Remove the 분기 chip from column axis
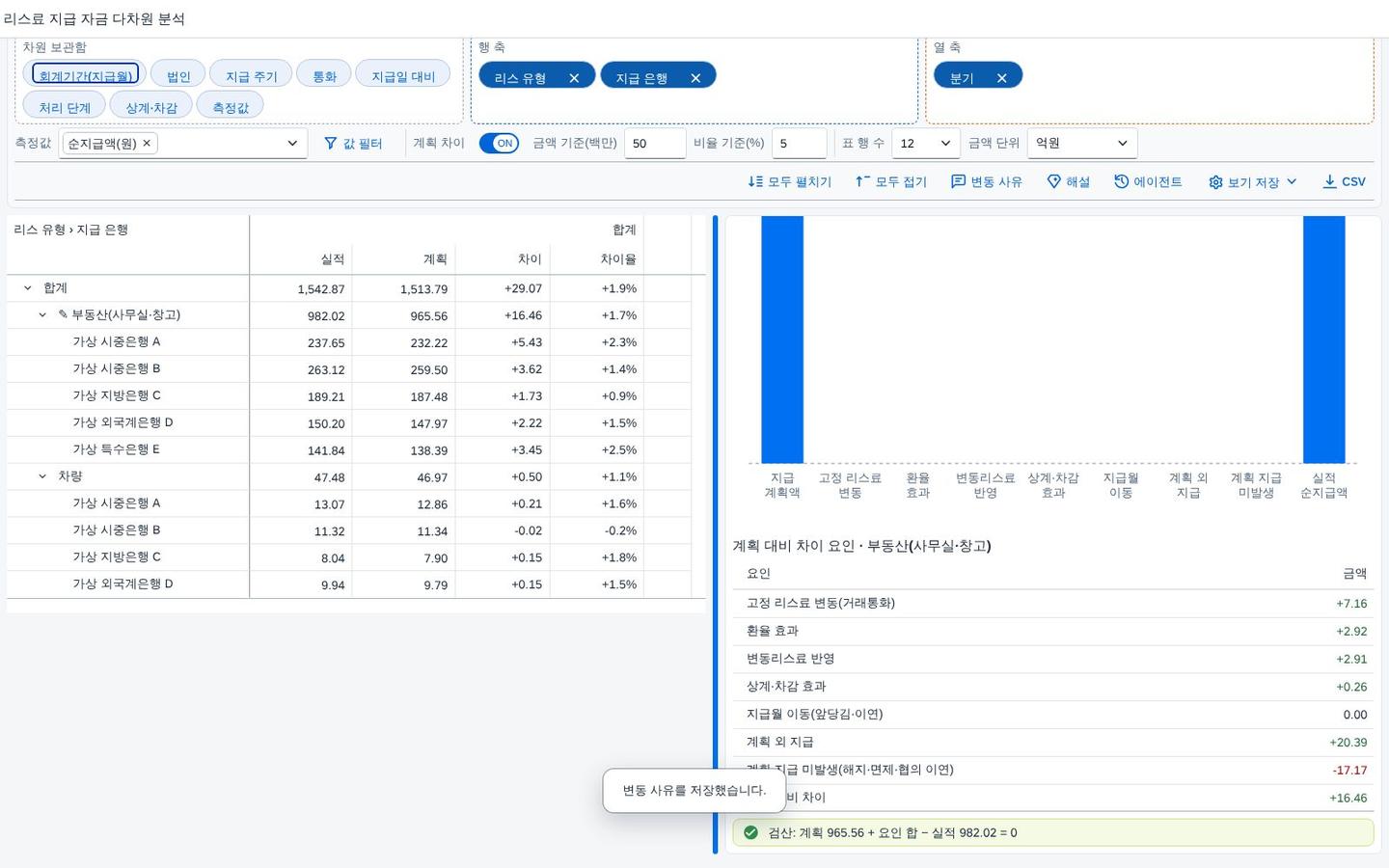Viewport: 1389px width, 868px height. coord(1002,78)
